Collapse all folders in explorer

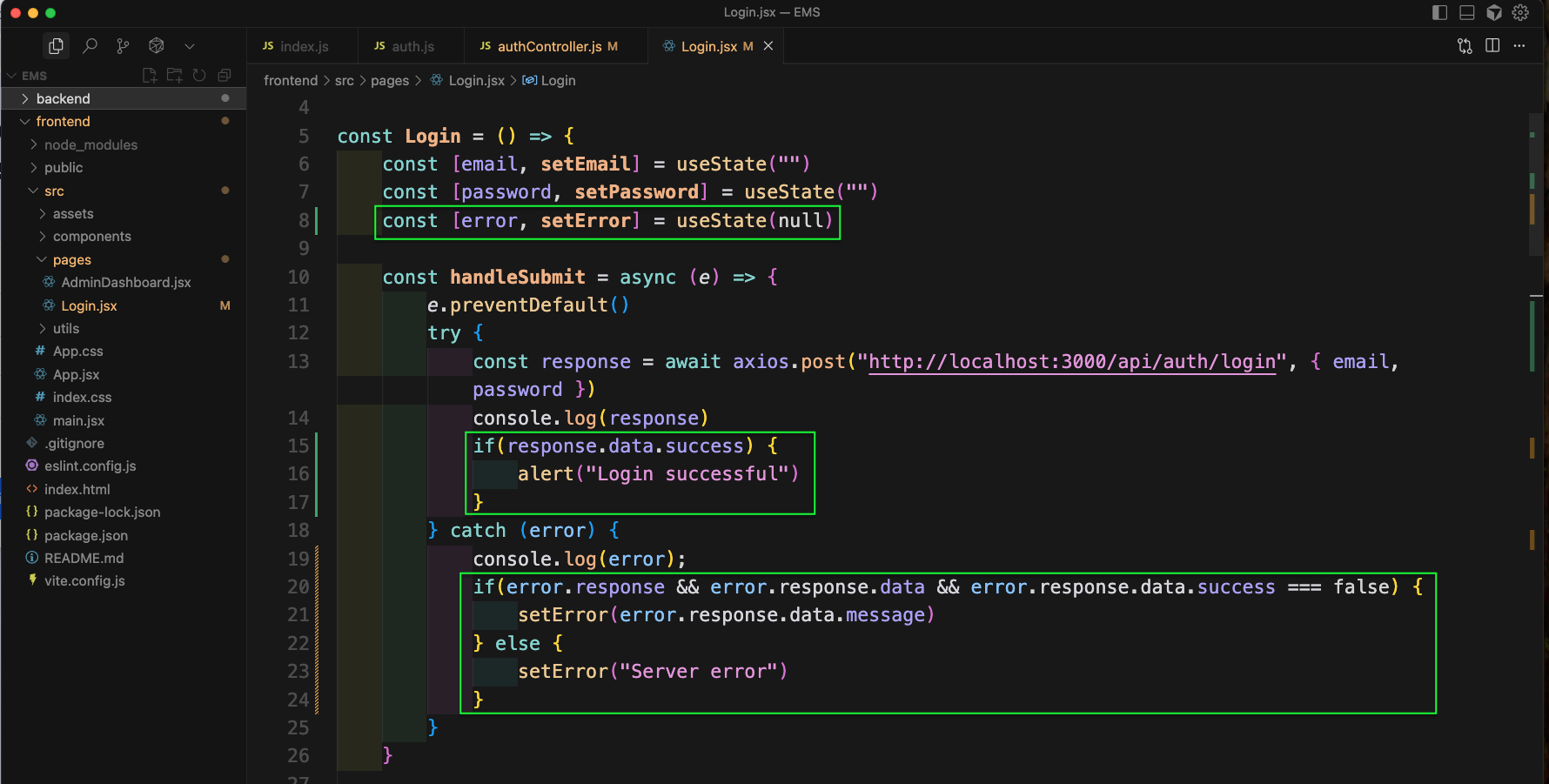(x=225, y=76)
